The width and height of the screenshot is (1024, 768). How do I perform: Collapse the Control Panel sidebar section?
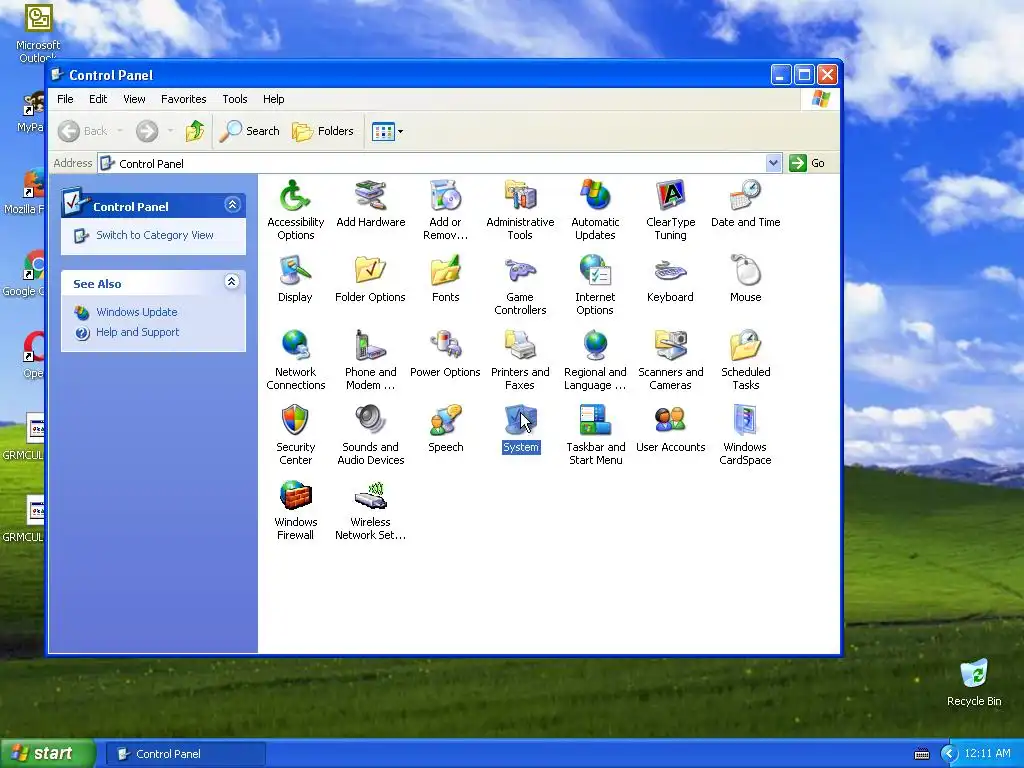tap(232, 205)
